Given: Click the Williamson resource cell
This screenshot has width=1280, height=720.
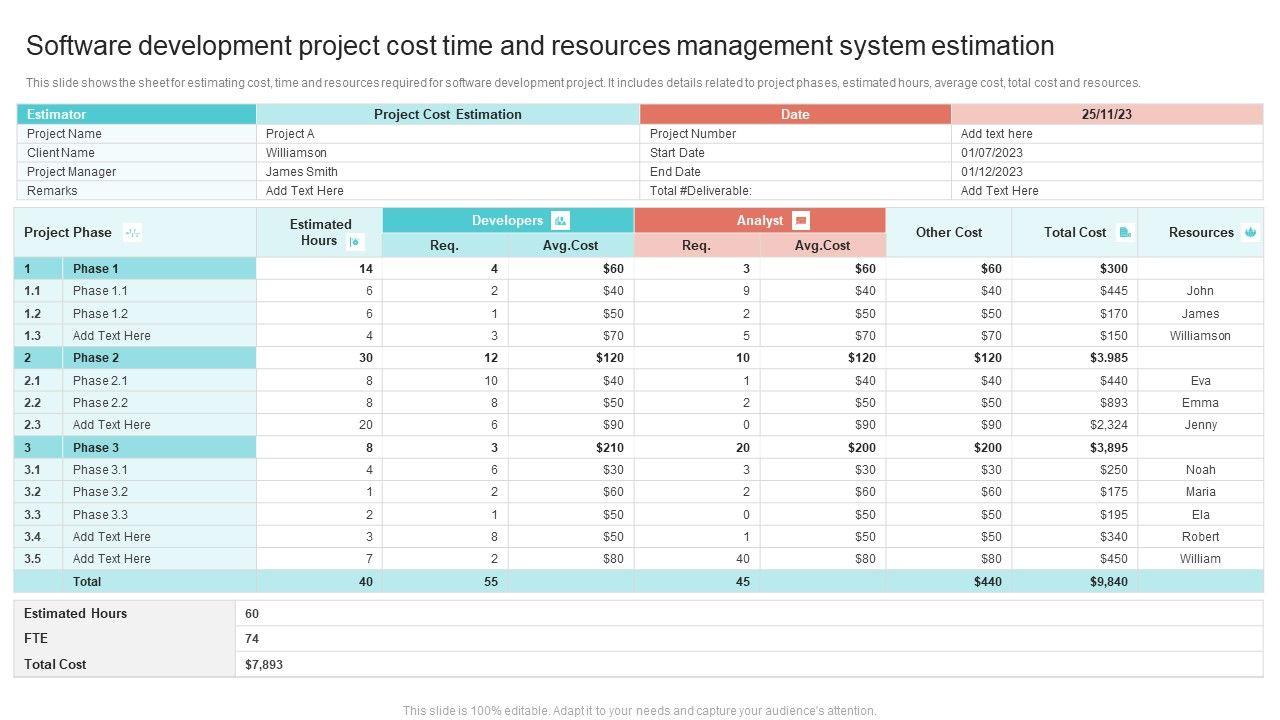Looking at the screenshot, I should point(1200,336).
